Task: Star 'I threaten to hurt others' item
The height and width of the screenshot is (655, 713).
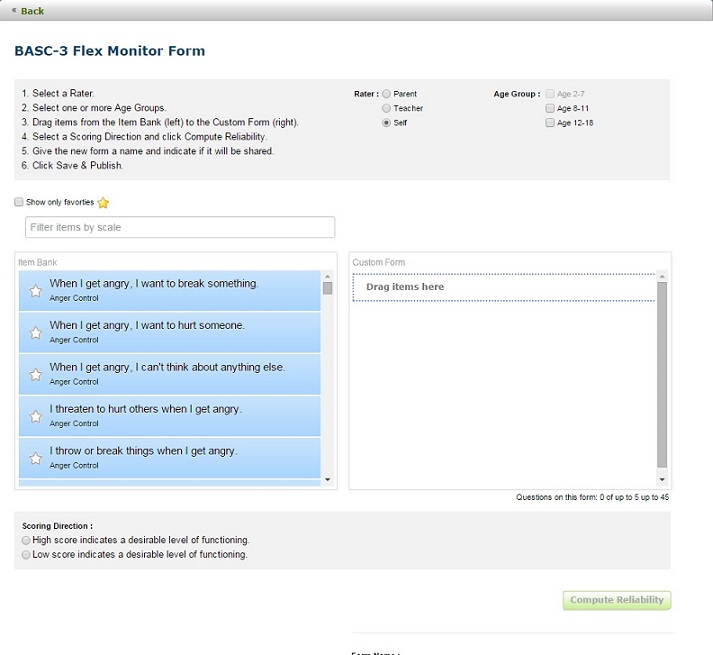Action: (x=35, y=417)
